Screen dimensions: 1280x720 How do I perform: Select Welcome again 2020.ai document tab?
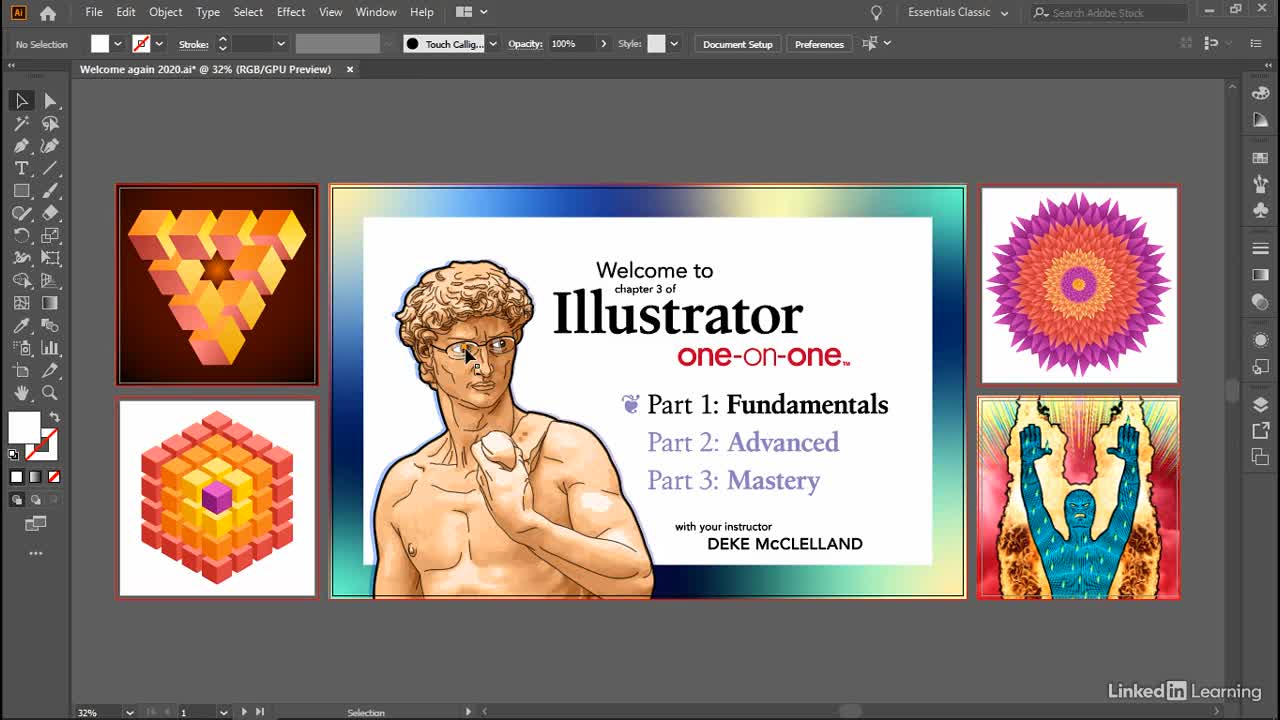point(205,69)
